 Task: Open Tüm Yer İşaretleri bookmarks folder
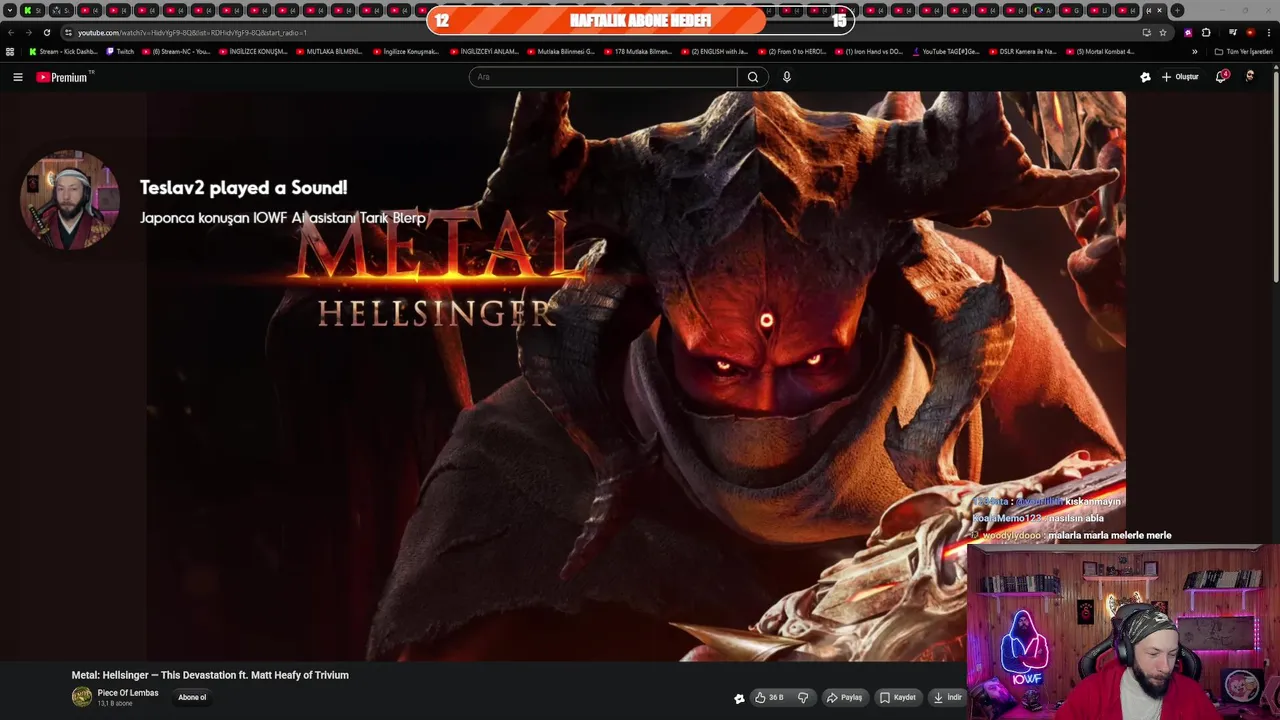[x=1243, y=51]
